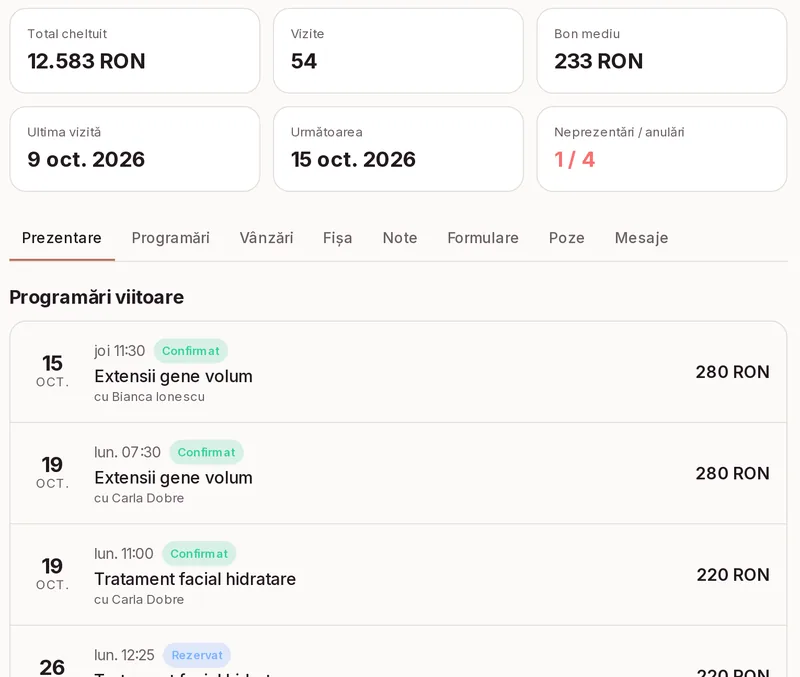Image resolution: width=800 pixels, height=677 pixels.
Task: Click the Vizite 54 card
Action: coord(398,51)
